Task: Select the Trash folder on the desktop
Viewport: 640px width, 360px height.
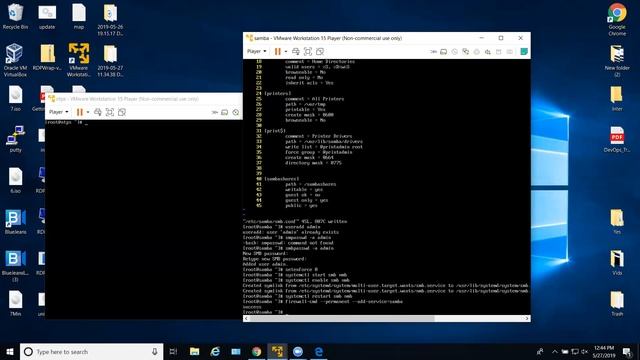Action: point(617,303)
